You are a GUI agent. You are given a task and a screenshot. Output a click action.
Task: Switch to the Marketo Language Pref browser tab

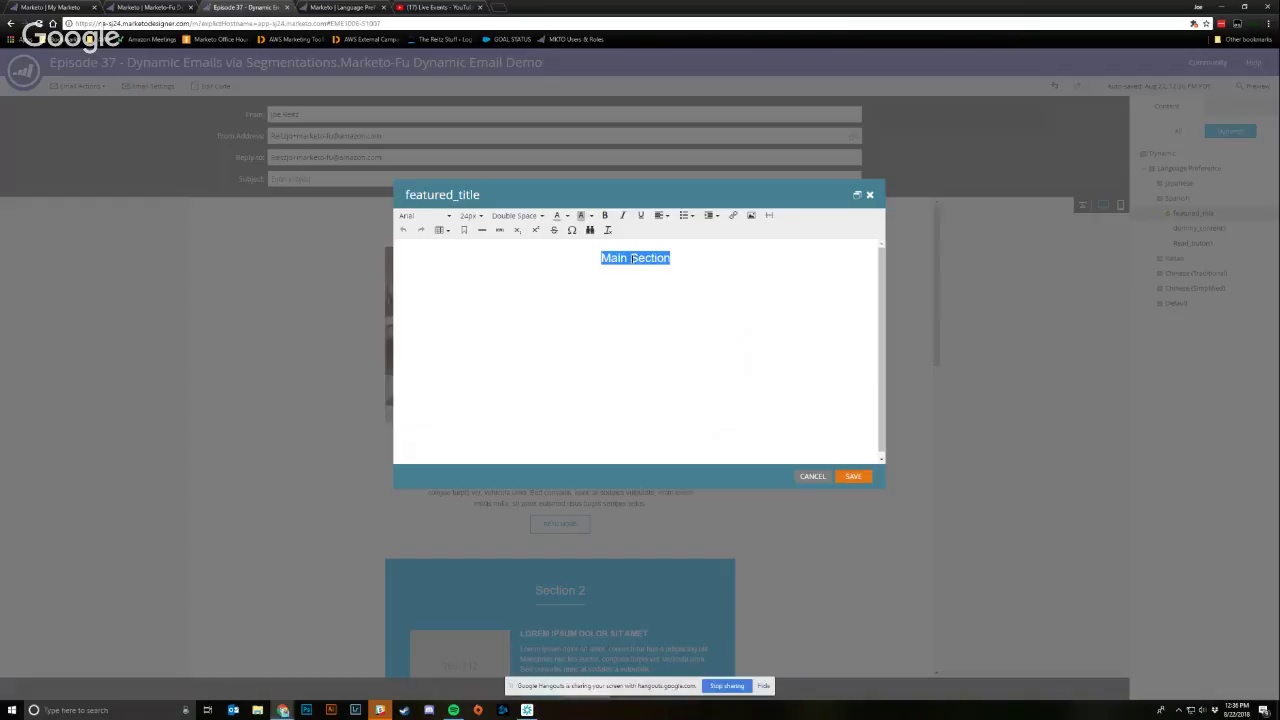(x=342, y=7)
